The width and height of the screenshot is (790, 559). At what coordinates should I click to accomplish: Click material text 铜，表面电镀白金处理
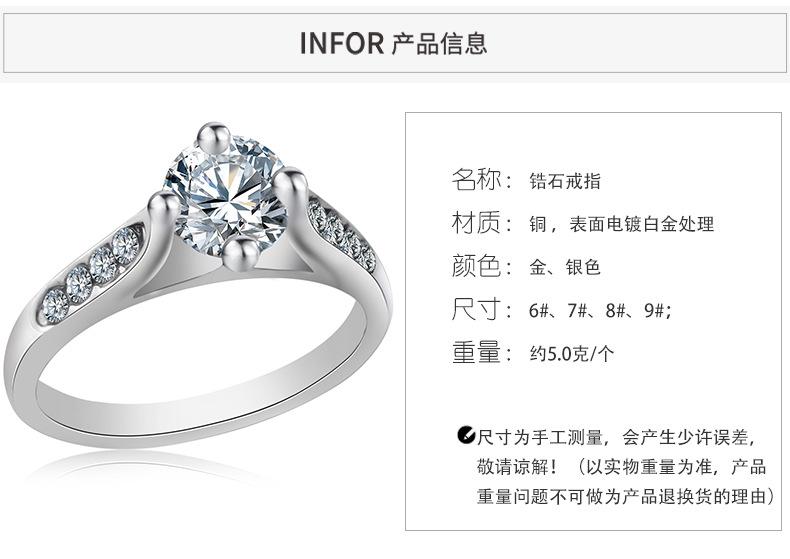(x=621, y=224)
